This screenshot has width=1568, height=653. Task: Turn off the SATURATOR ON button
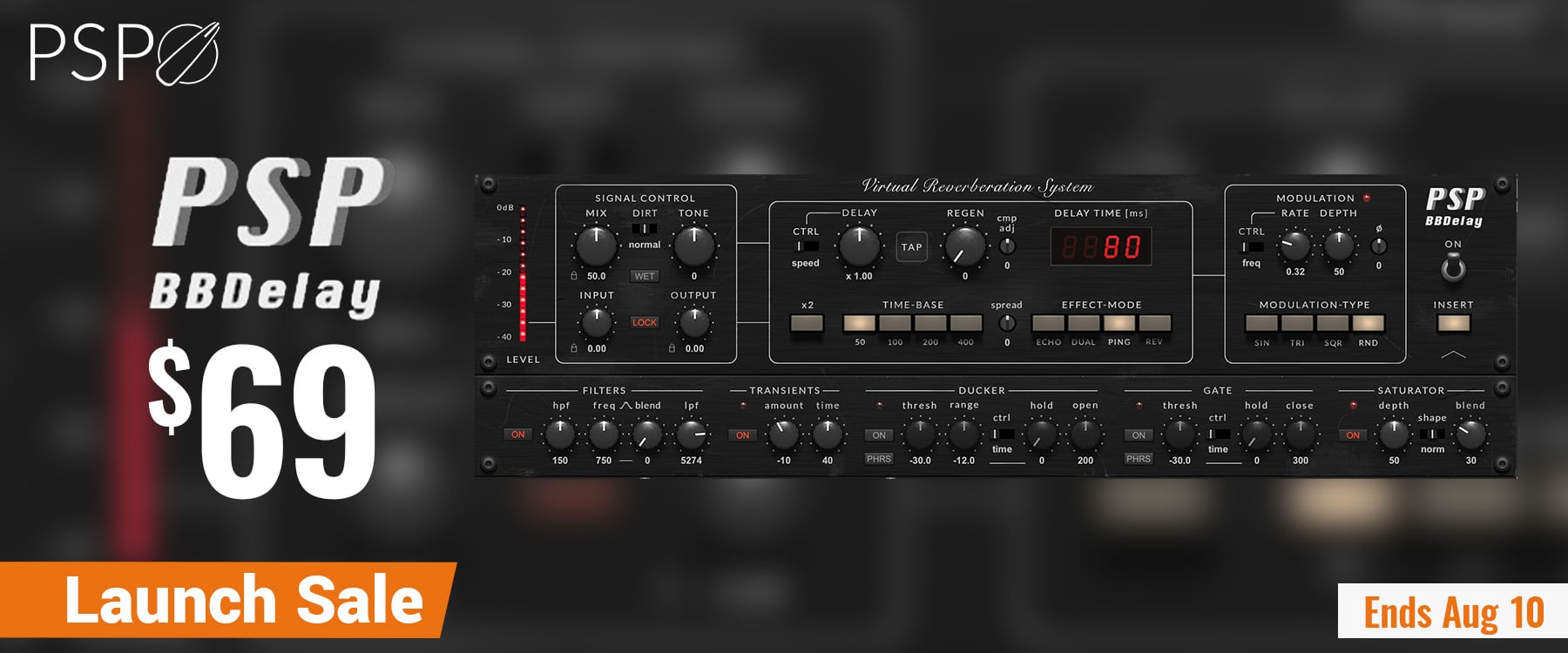pos(1353,435)
